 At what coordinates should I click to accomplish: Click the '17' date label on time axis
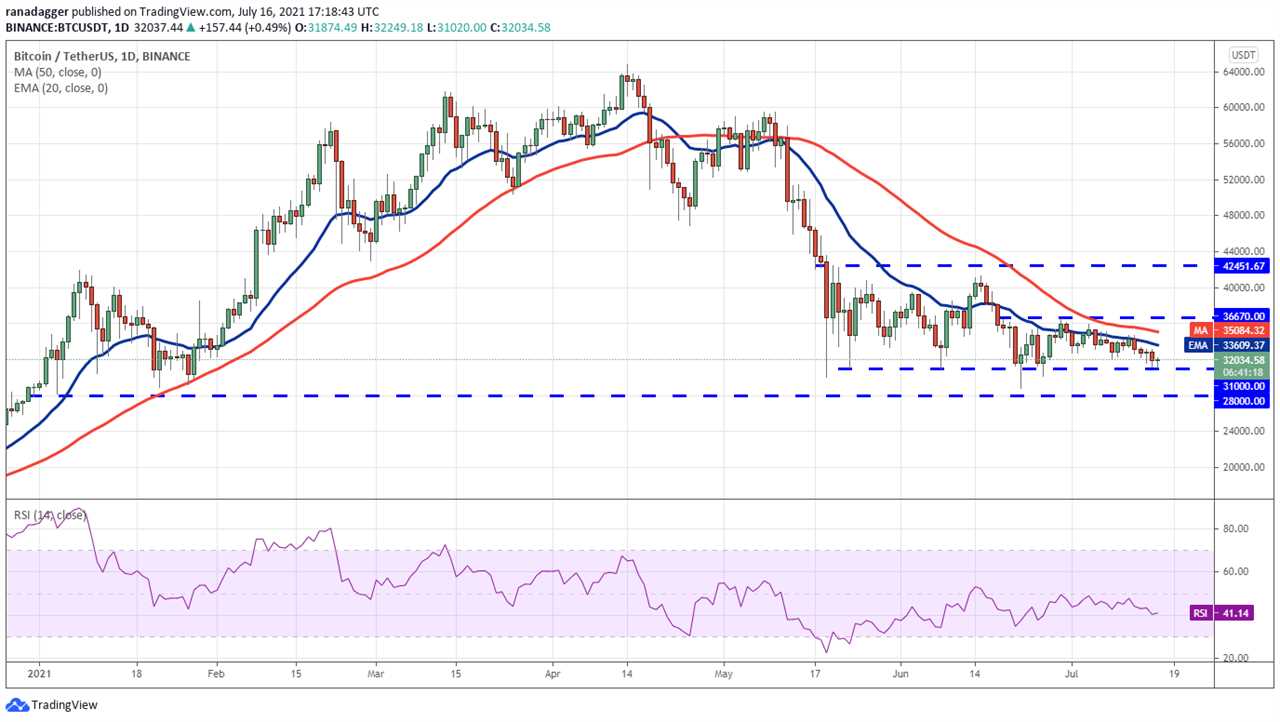coord(816,675)
